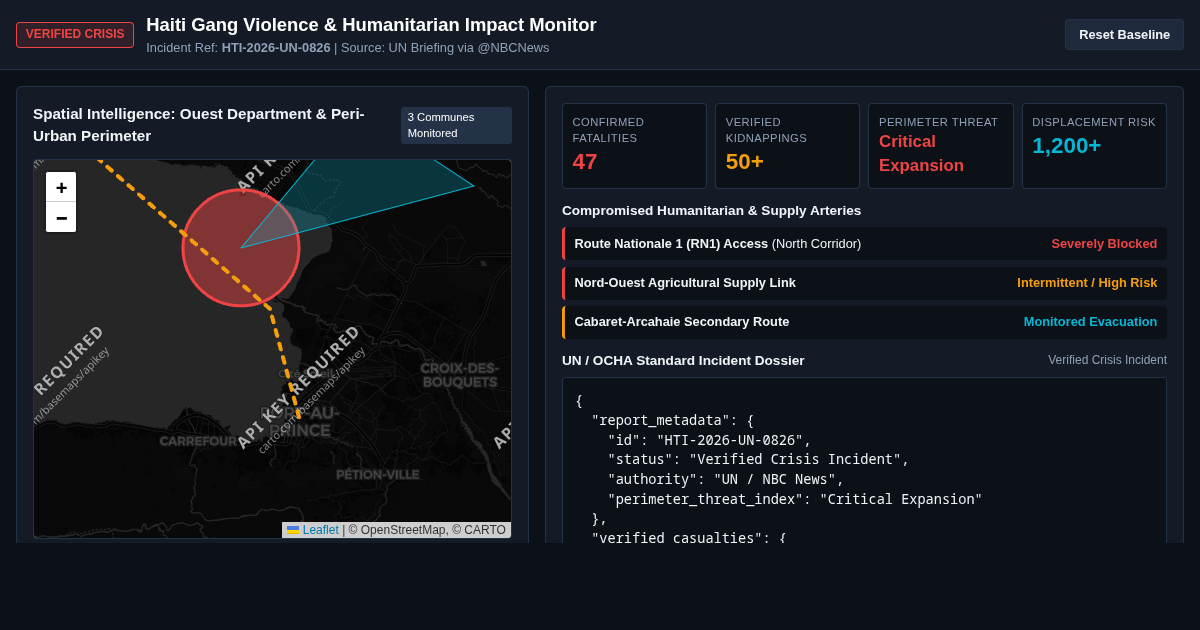Click the Pétion-Ville map label

378,475
